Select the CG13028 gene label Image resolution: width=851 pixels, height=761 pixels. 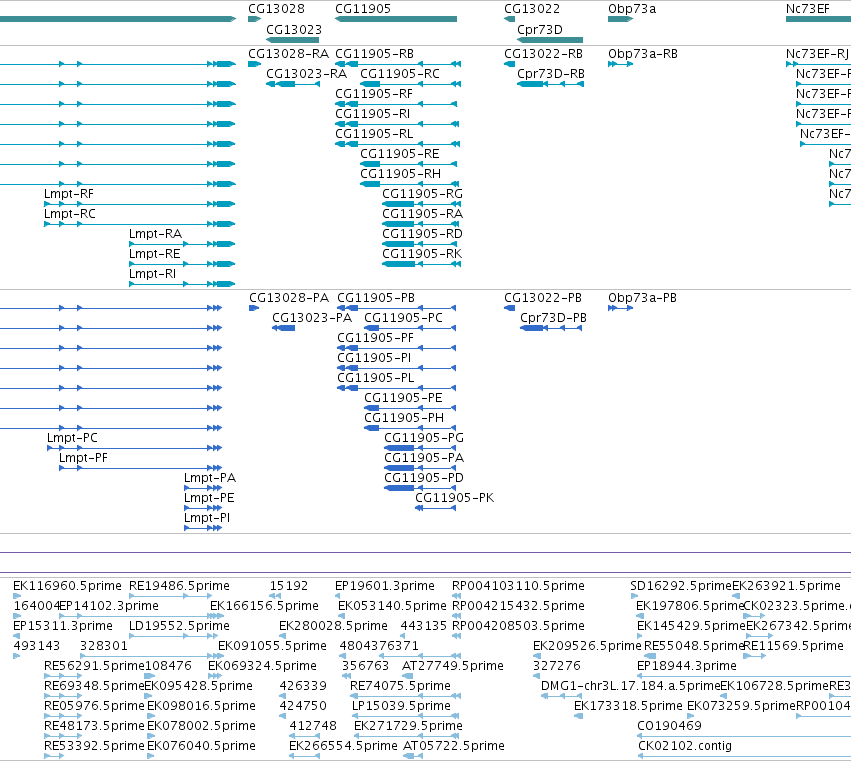(x=276, y=9)
